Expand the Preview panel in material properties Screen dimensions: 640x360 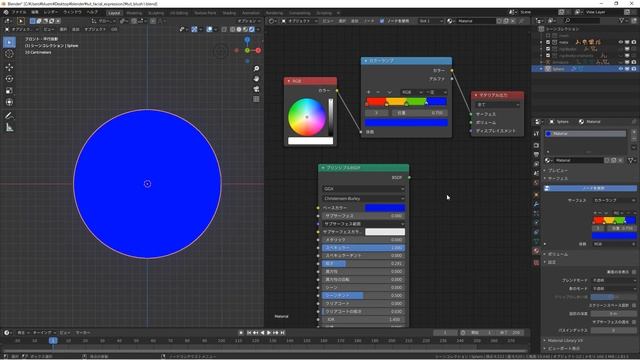coord(558,170)
